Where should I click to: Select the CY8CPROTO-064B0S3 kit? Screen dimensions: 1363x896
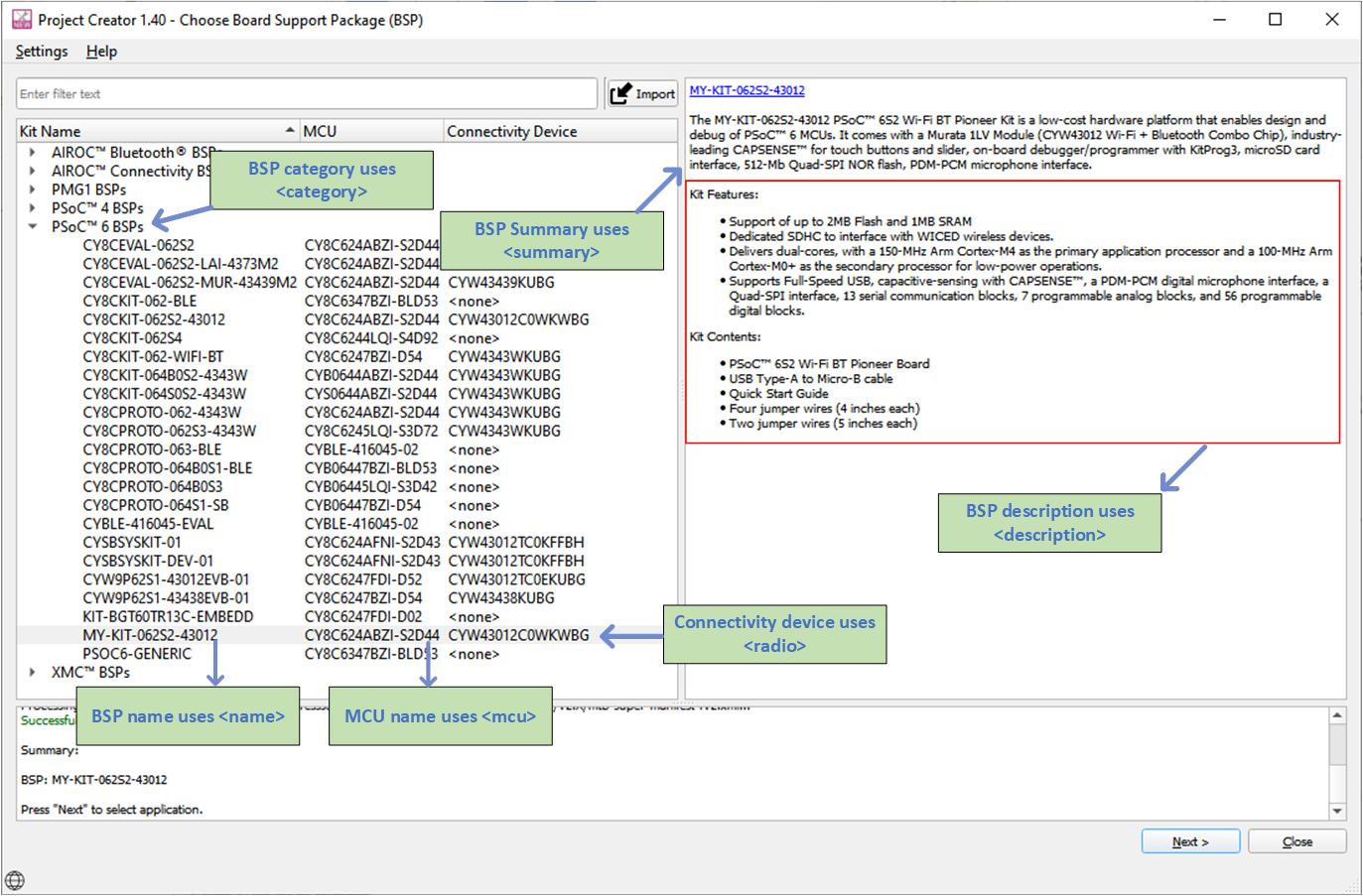(152, 486)
